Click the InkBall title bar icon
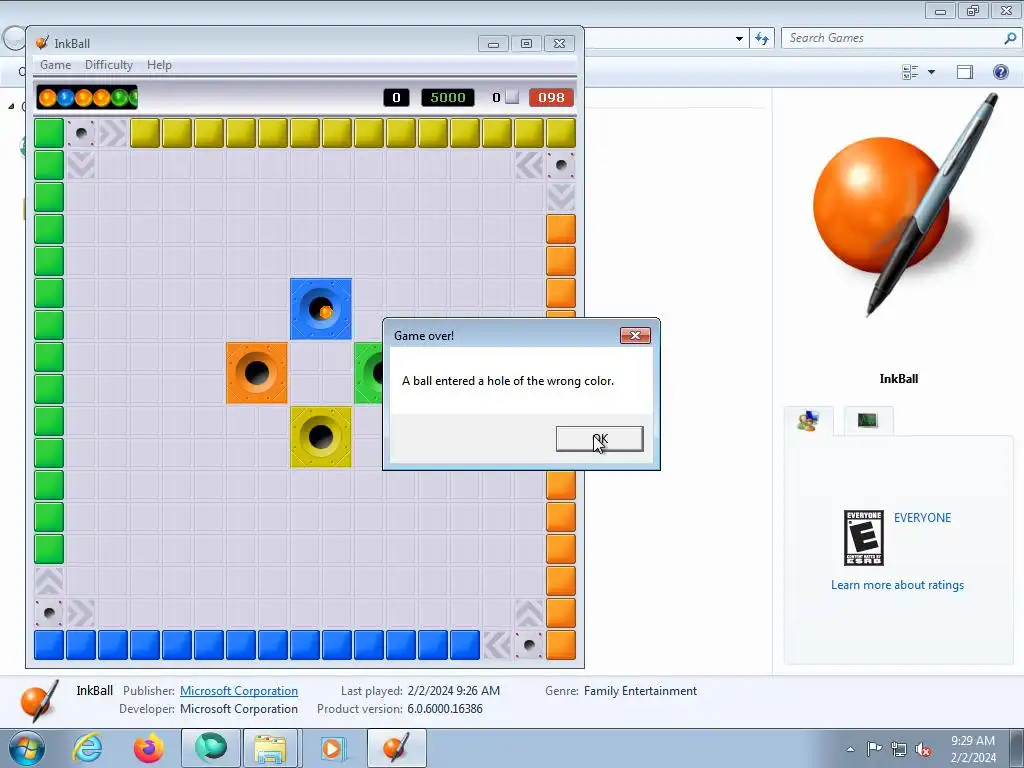Viewport: 1024px width, 768px height. click(x=42, y=43)
